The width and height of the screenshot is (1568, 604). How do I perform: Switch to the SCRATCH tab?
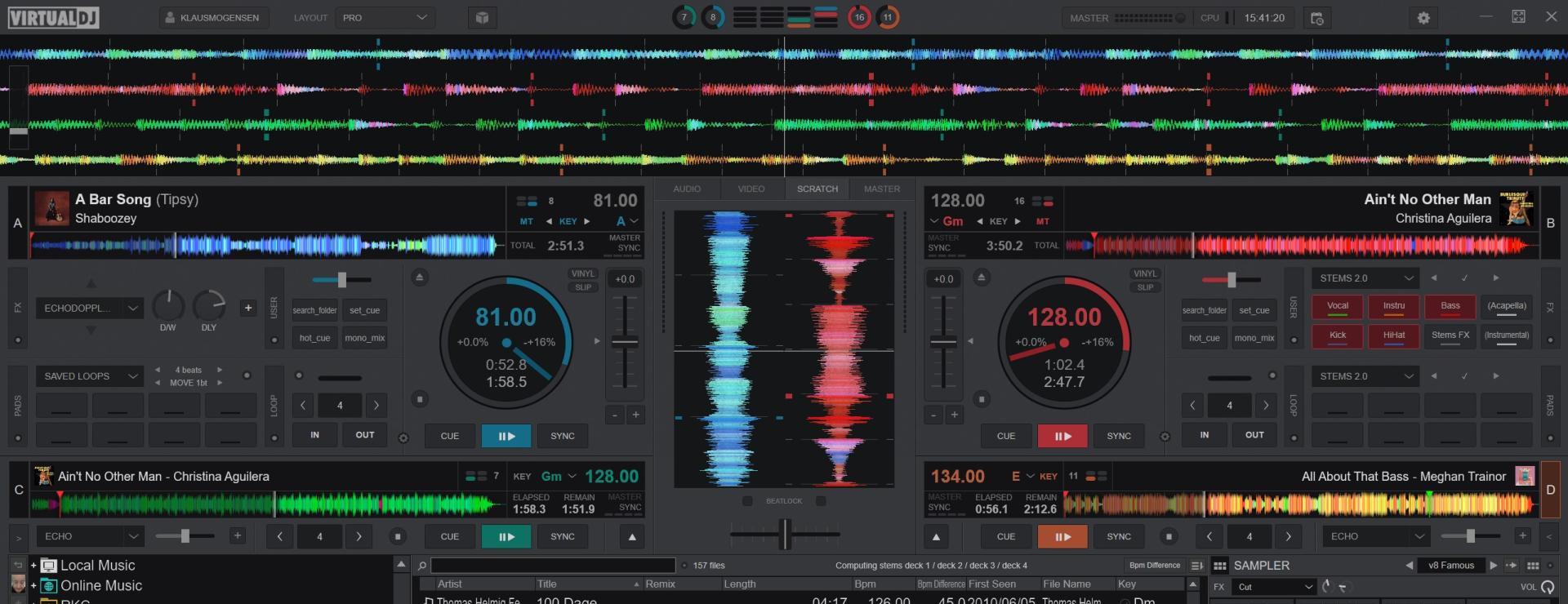pos(817,189)
